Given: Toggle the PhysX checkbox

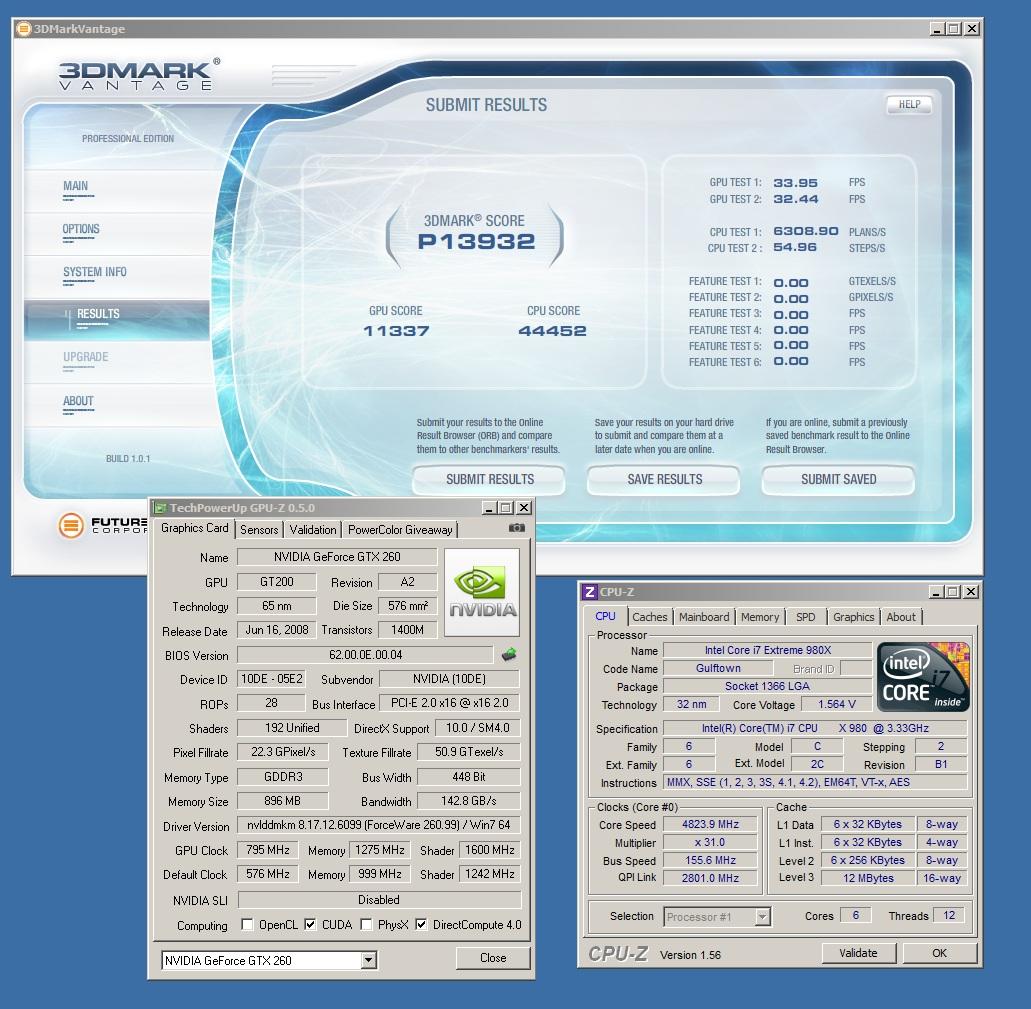Looking at the screenshot, I should 366,925.
